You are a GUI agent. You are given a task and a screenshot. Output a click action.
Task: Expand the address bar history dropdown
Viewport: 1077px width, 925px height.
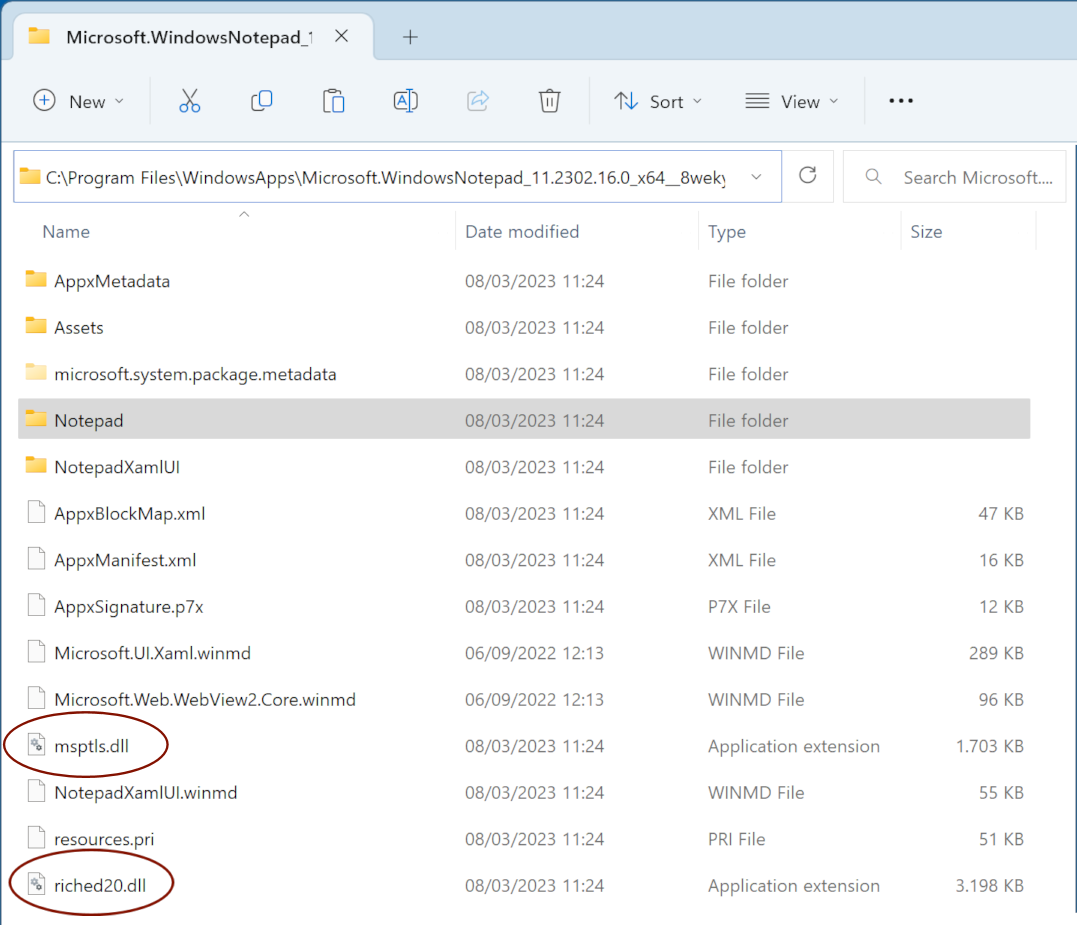click(756, 177)
